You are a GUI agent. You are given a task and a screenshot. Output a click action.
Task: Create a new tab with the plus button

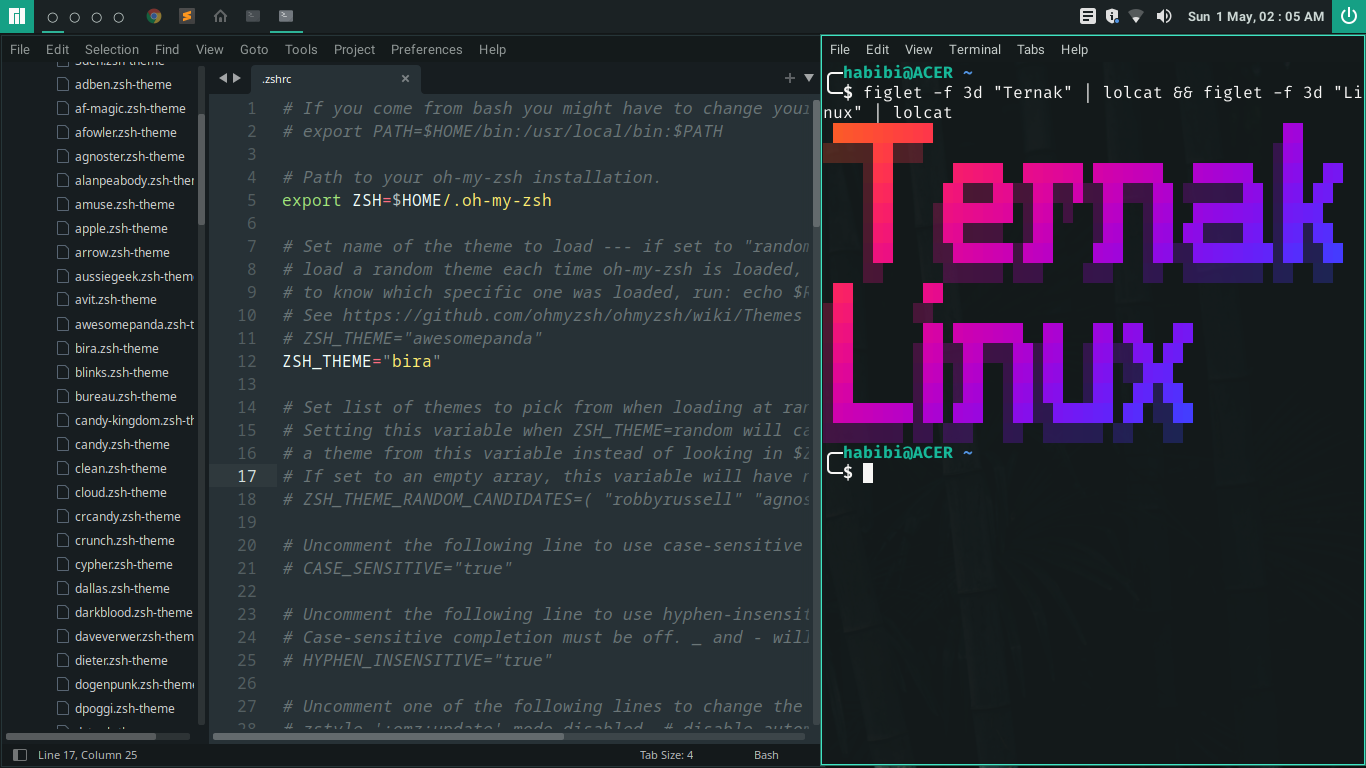click(789, 79)
